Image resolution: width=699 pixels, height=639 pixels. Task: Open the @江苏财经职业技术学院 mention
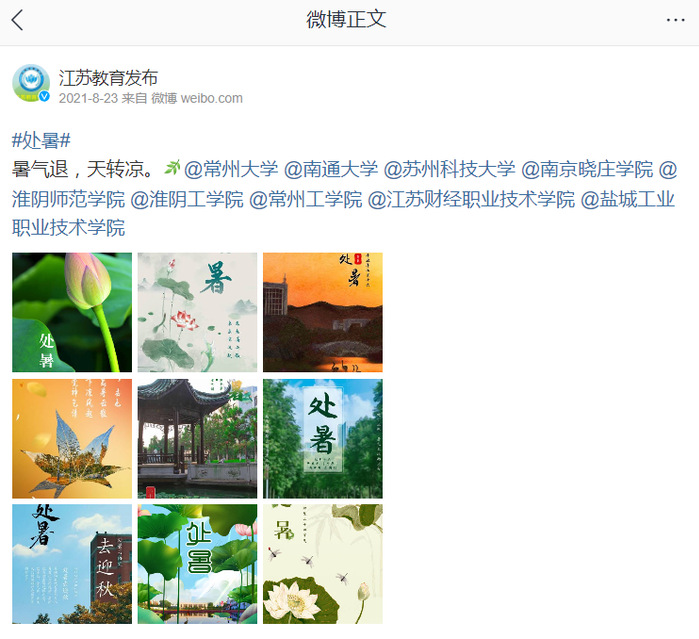(471, 199)
